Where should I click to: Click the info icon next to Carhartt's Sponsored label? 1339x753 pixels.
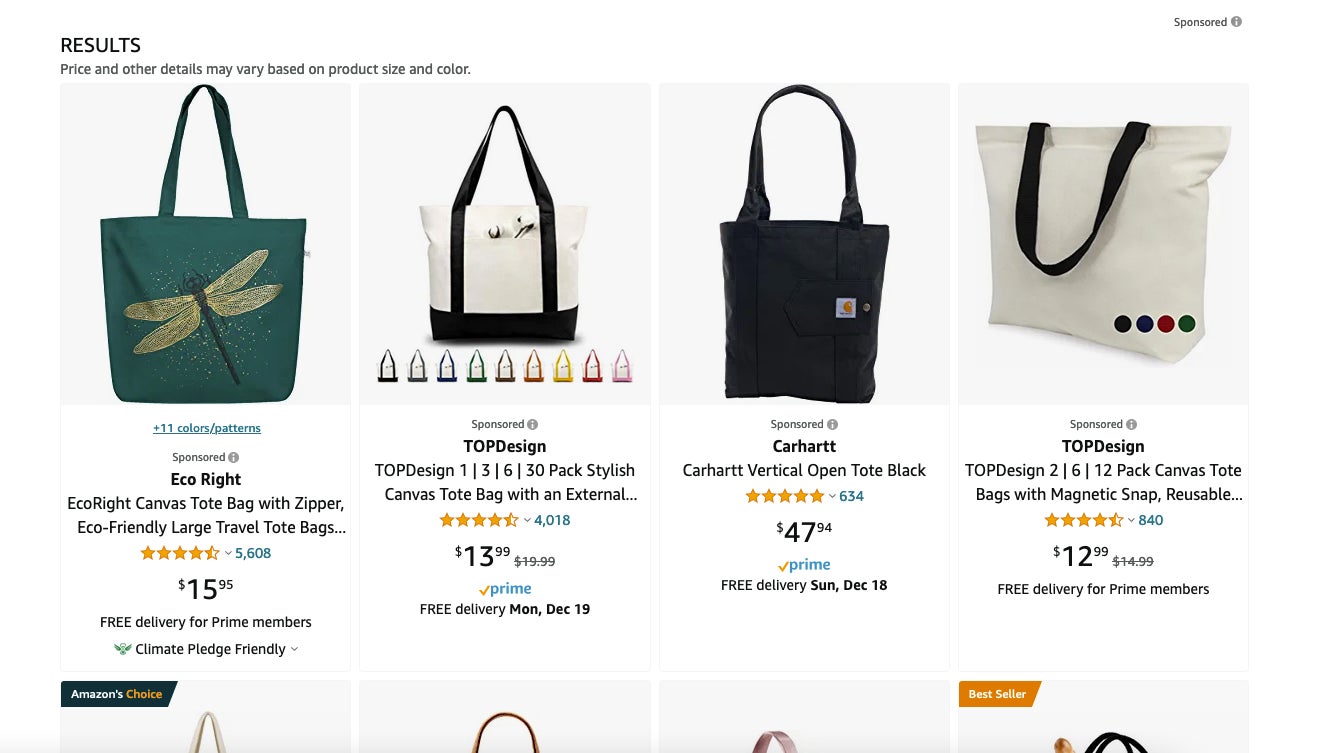coord(832,423)
